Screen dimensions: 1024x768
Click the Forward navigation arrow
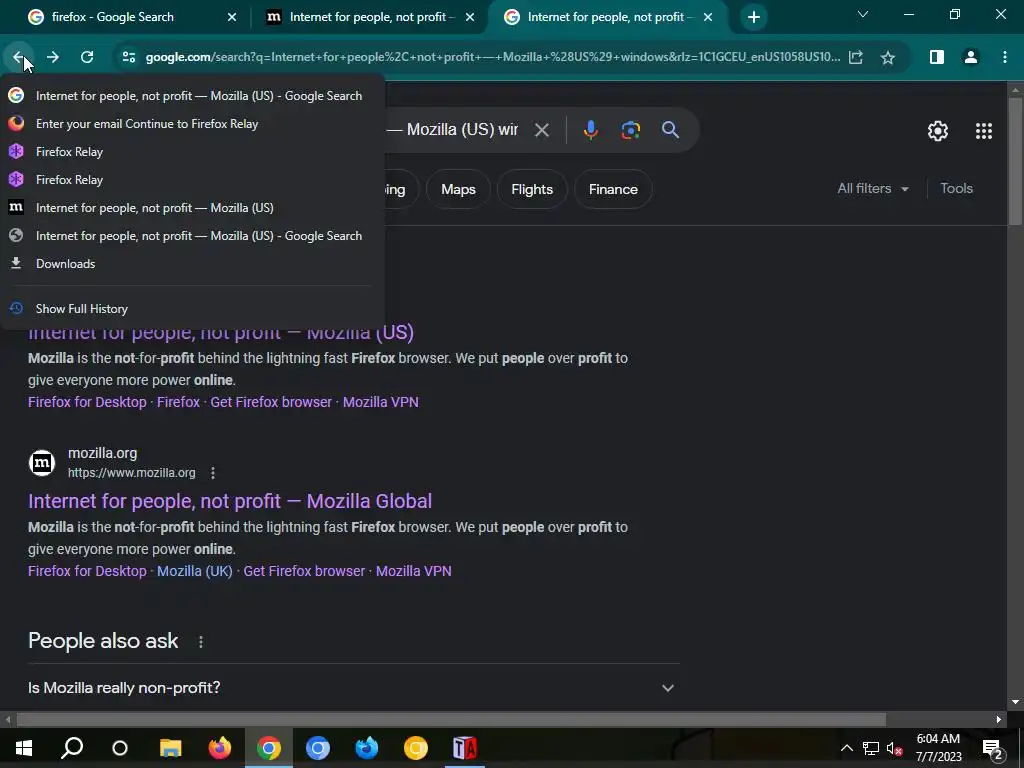(53, 57)
